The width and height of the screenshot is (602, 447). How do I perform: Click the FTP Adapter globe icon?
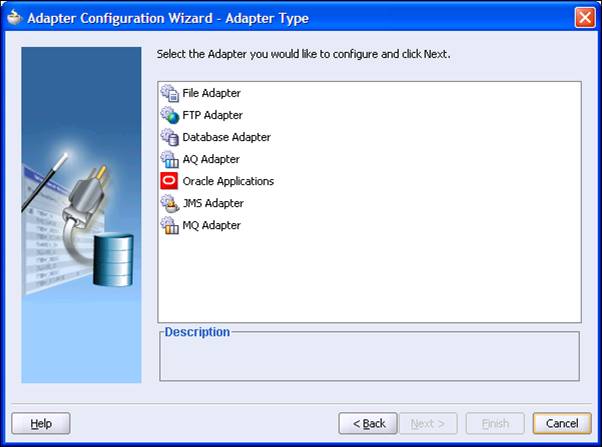169,115
